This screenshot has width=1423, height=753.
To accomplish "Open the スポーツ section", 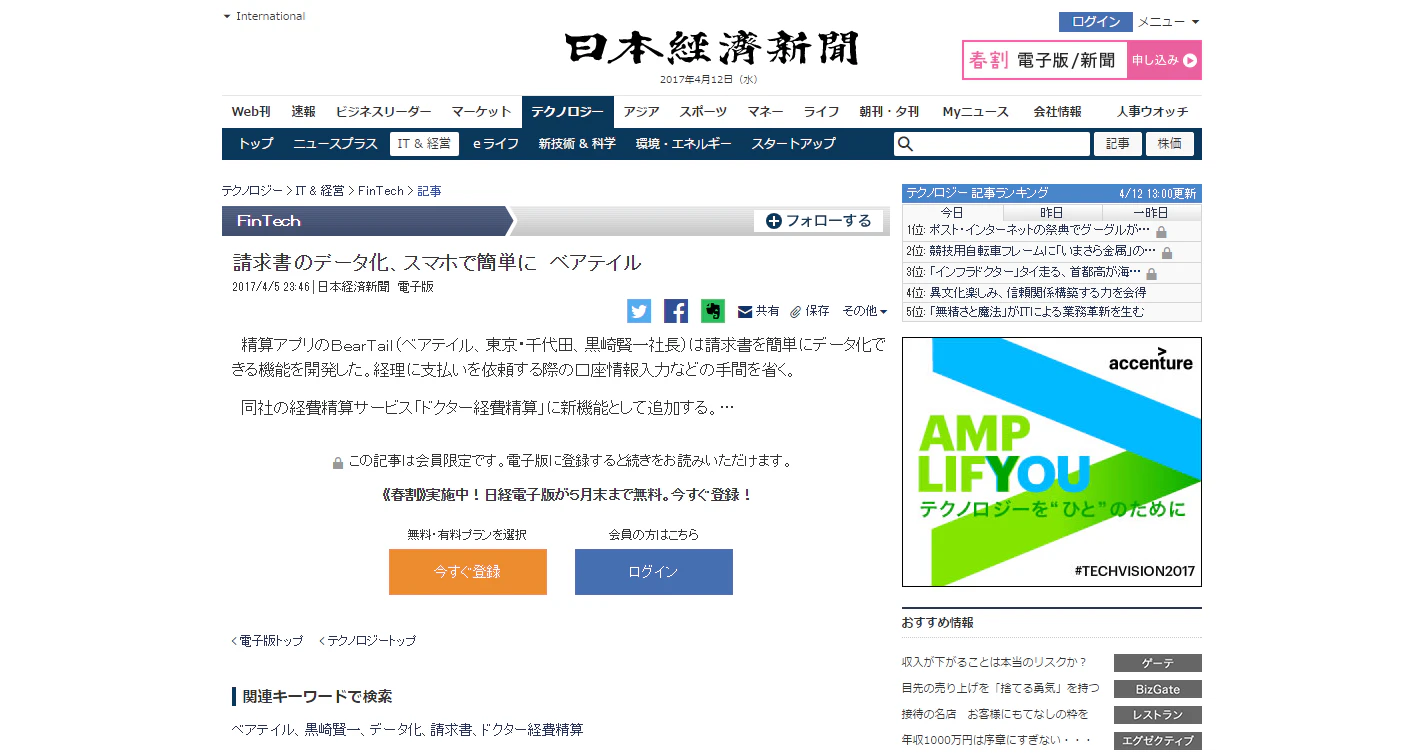I will coord(703,112).
